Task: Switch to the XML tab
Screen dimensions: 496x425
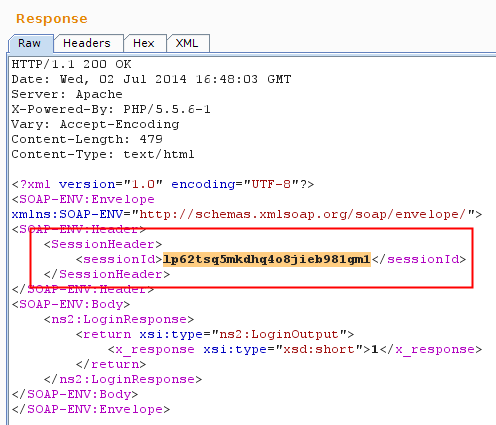Action: (187, 43)
